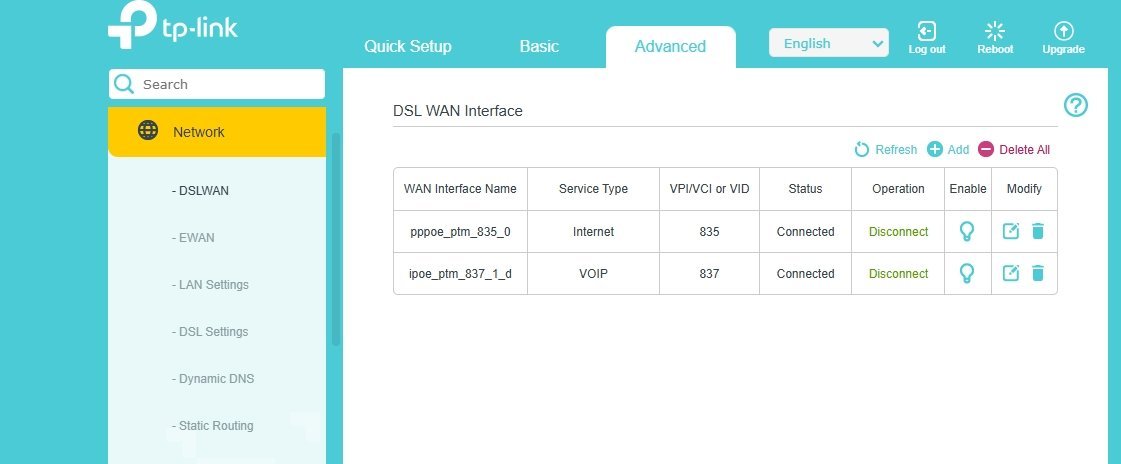Edit the pppoe_ptm_835_0 interface

(x=1010, y=231)
